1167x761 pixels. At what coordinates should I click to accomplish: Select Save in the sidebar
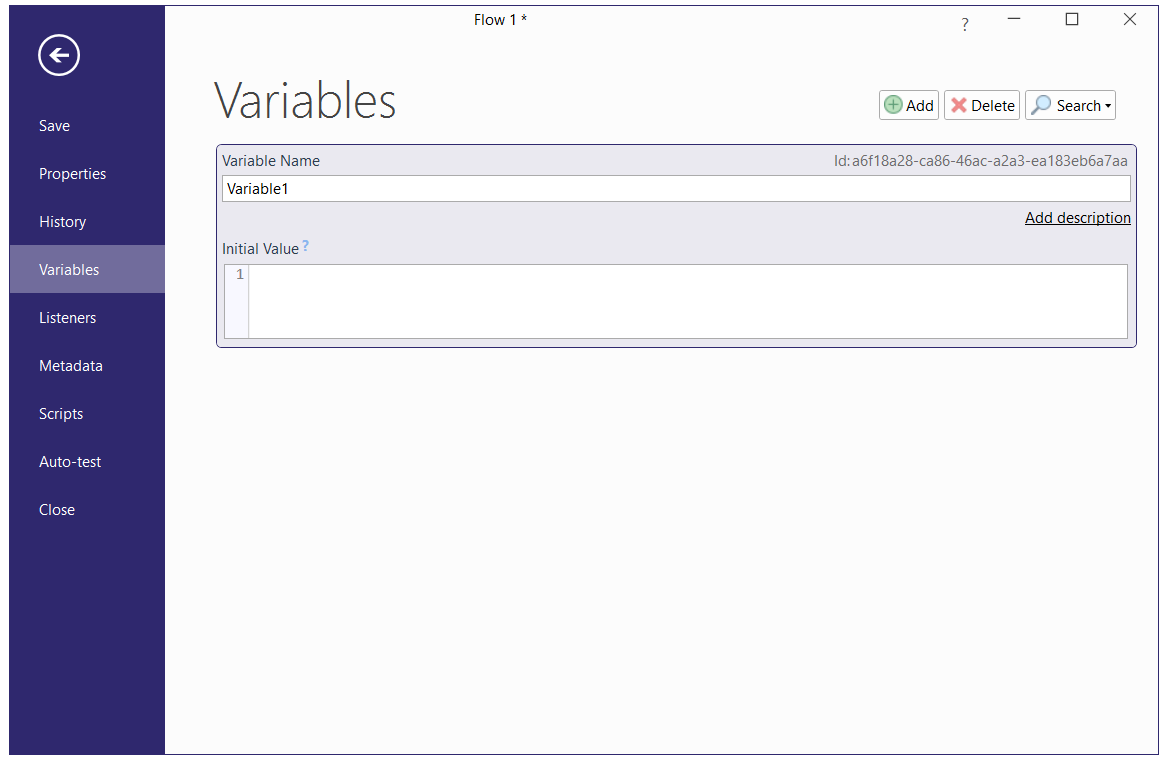[x=54, y=126]
